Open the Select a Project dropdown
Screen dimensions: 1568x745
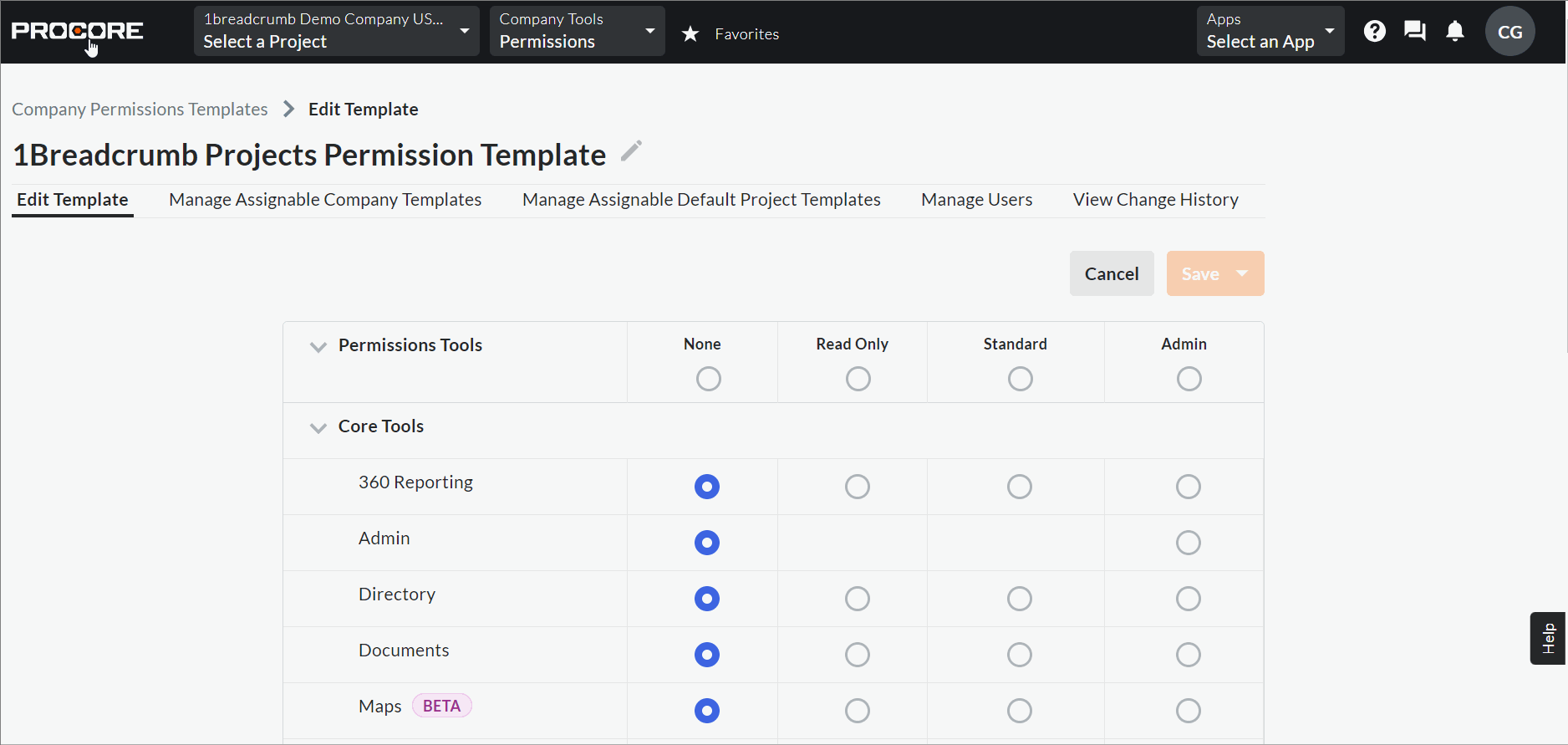coord(336,32)
